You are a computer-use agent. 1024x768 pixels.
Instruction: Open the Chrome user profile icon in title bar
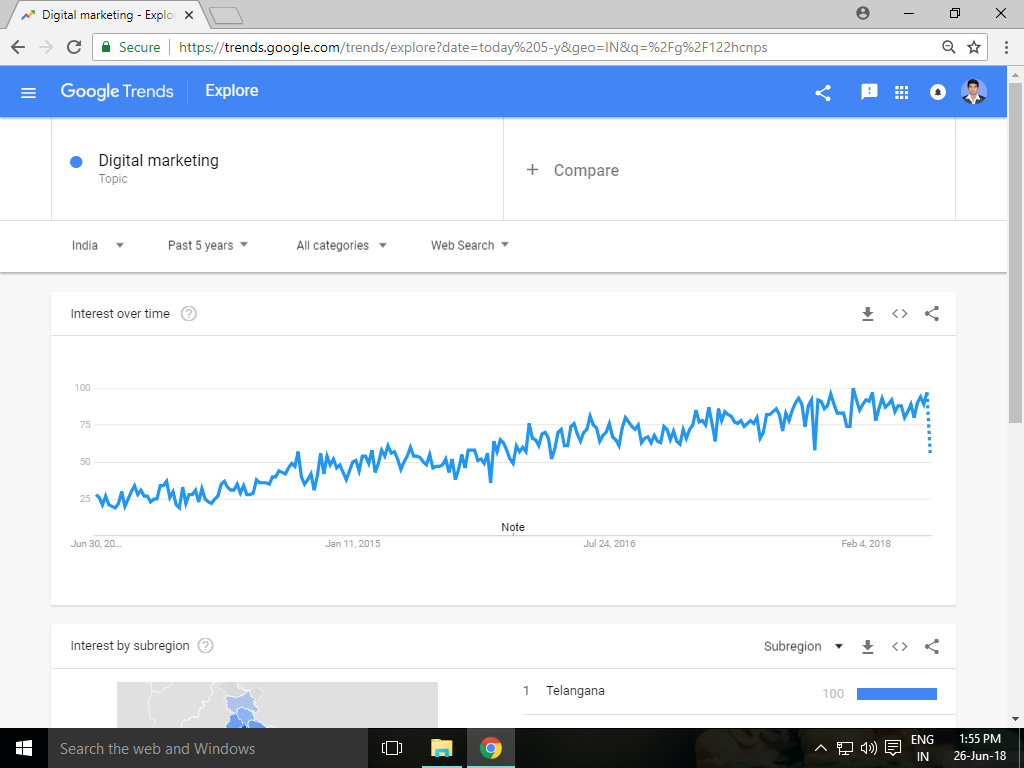tap(863, 13)
